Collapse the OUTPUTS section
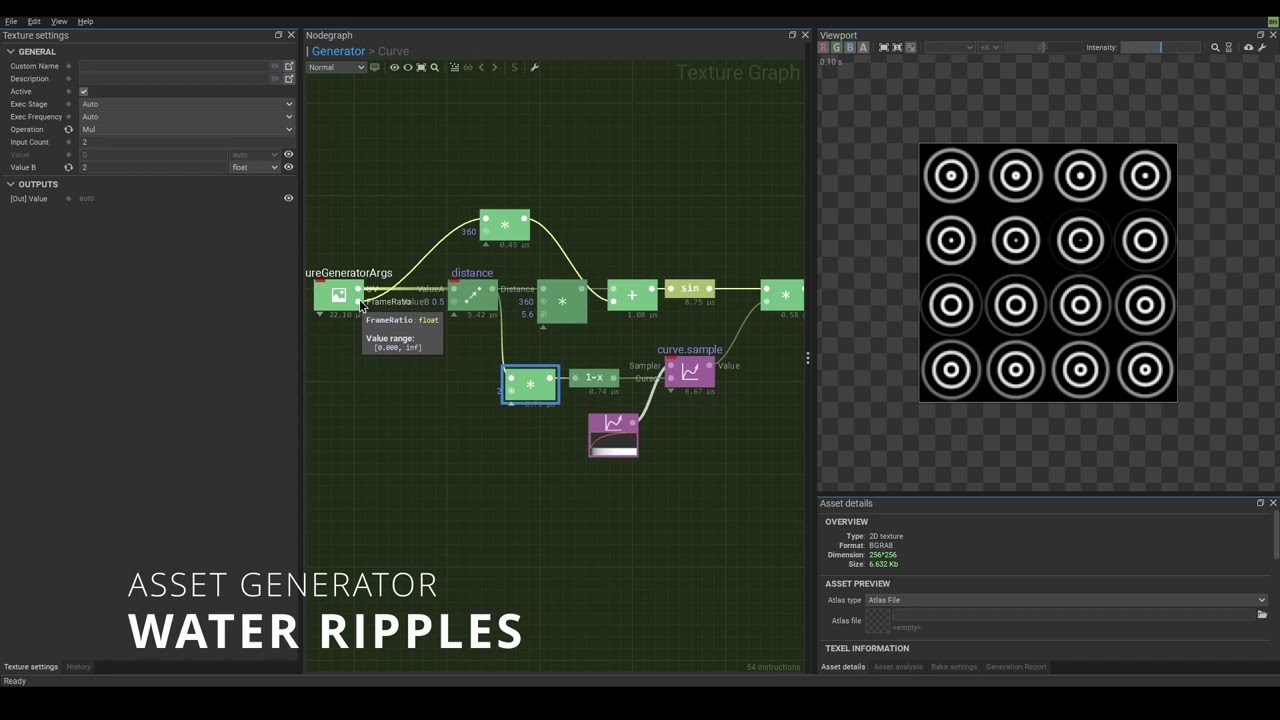 (11, 184)
